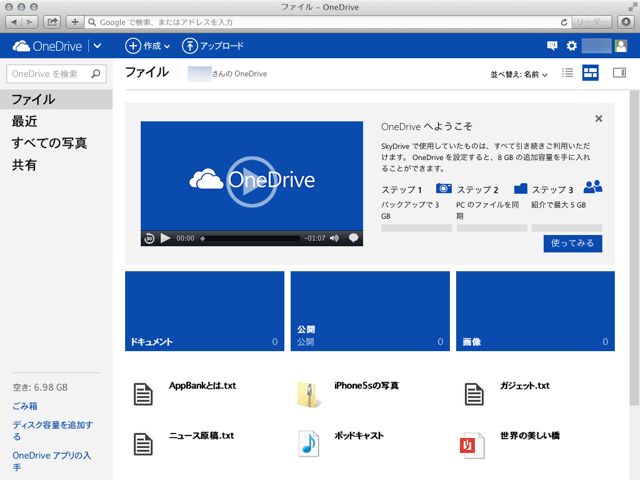Screen dimensions: 640x480
Task: Click the rewind 30 seconds icon
Action: tap(149, 238)
